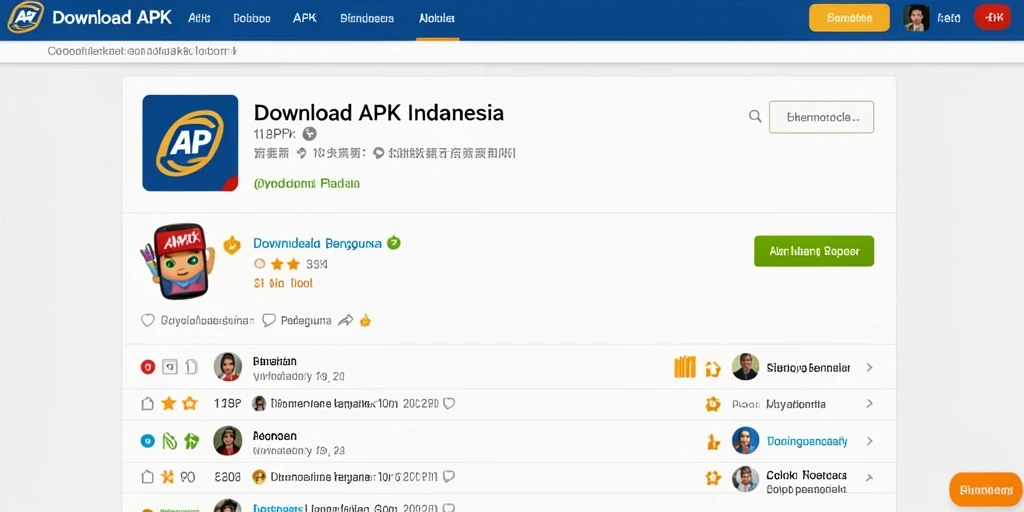
Task: Click the orange puzzle icon in the Bmahtan row
Action: click(x=712, y=369)
